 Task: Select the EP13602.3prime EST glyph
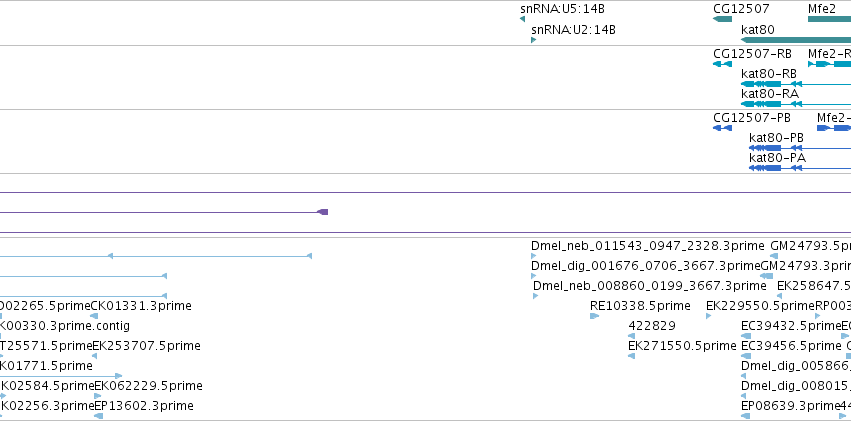[98, 416]
